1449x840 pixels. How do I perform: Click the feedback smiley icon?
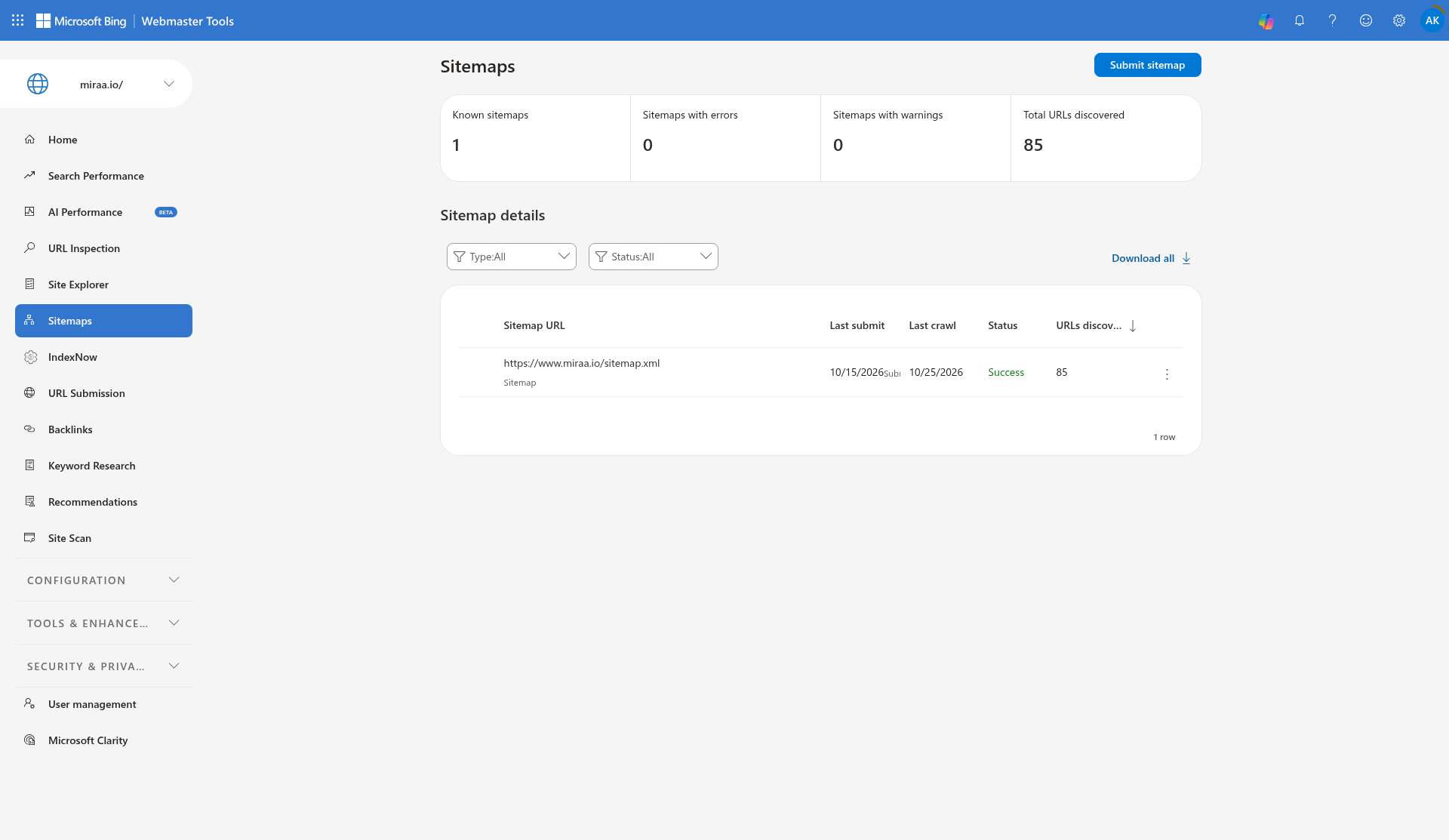1366,20
